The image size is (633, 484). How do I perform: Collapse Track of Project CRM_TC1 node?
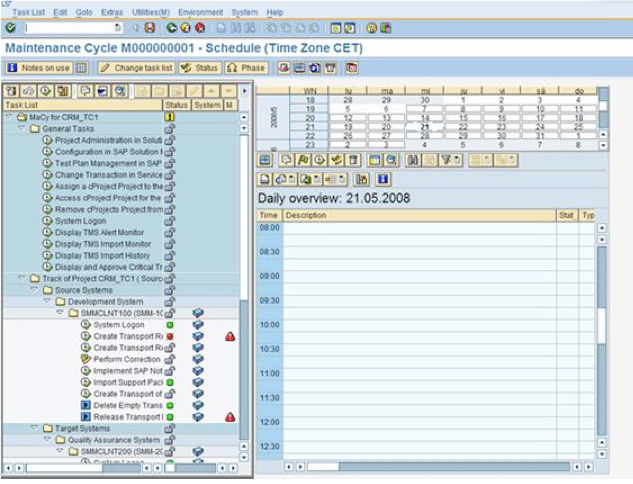click(22, 278)
